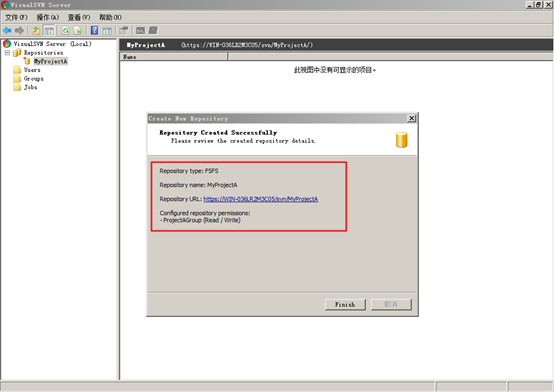Click the grayed Properties toolbar icon
Screen dimensions: 554x392
[x=123, y=30]
